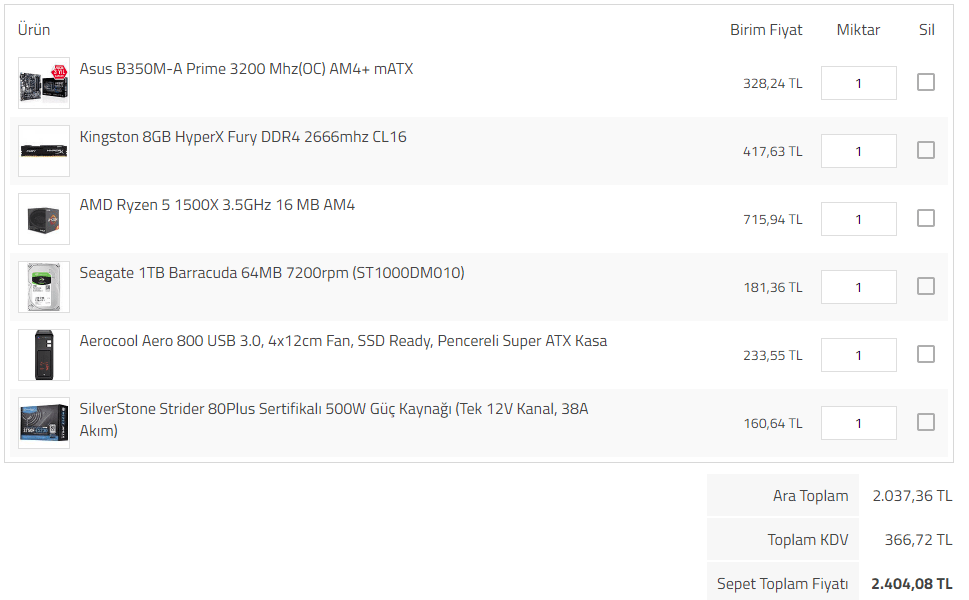Focus the quantity field for AMD Ryzen 5 1500X
The width and height of the screenshot is (969, 600).
(x=858, y=219)
